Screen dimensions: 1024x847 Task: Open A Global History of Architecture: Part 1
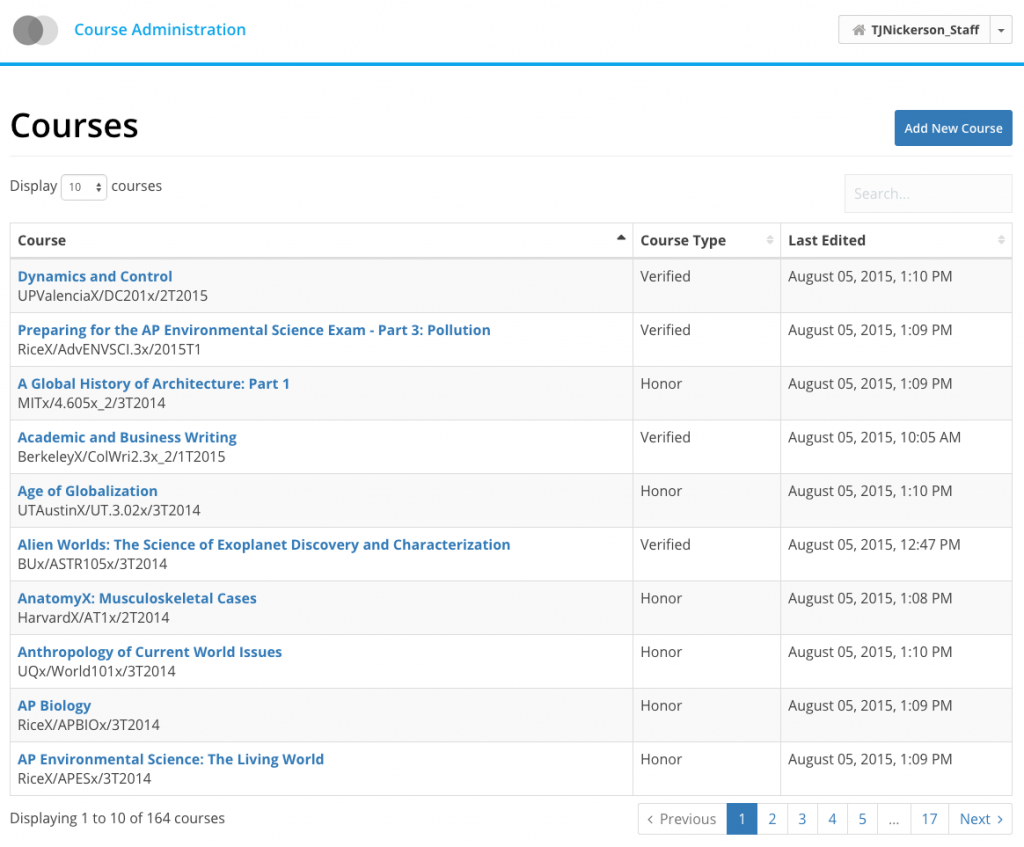click(x=153, y=384)
